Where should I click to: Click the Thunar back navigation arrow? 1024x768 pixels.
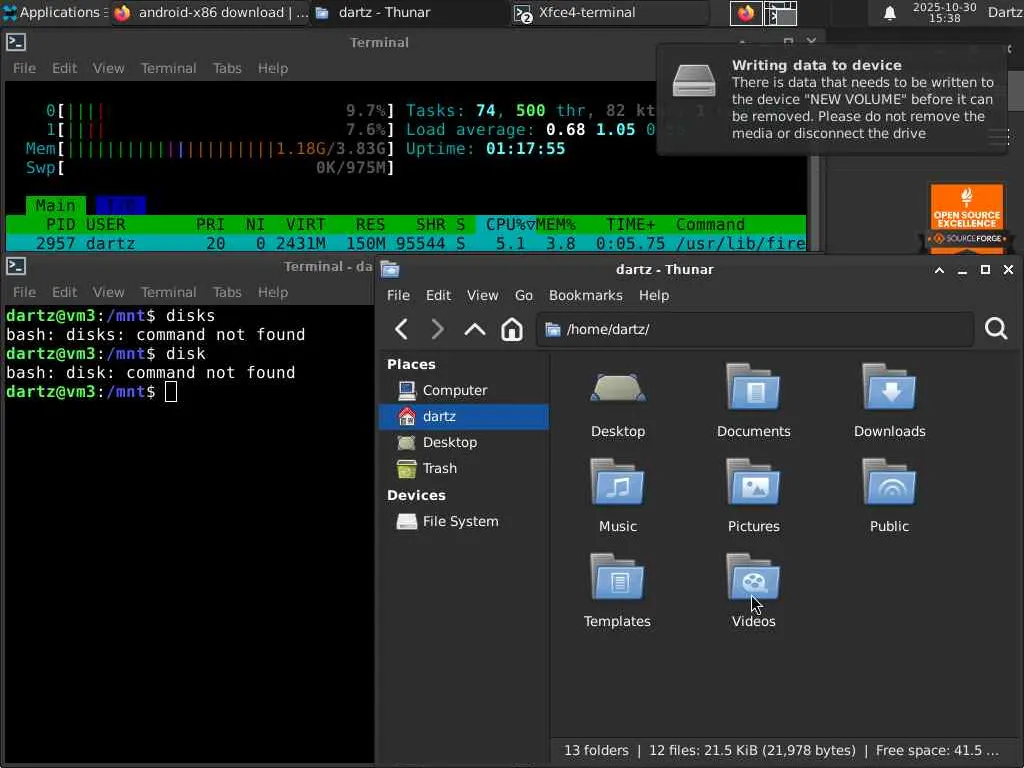401,329
